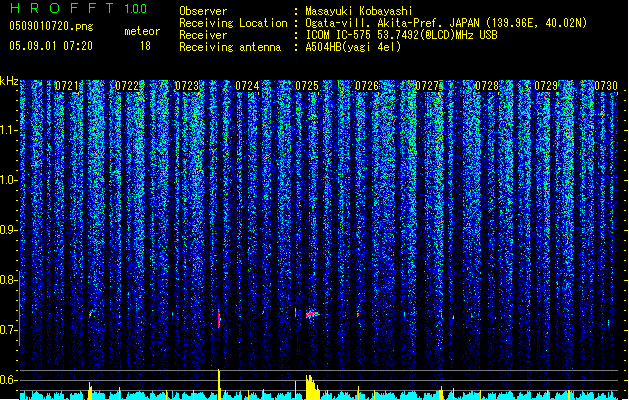Click the 0723 time marker
629x400 pixels.
click(187, 86)
